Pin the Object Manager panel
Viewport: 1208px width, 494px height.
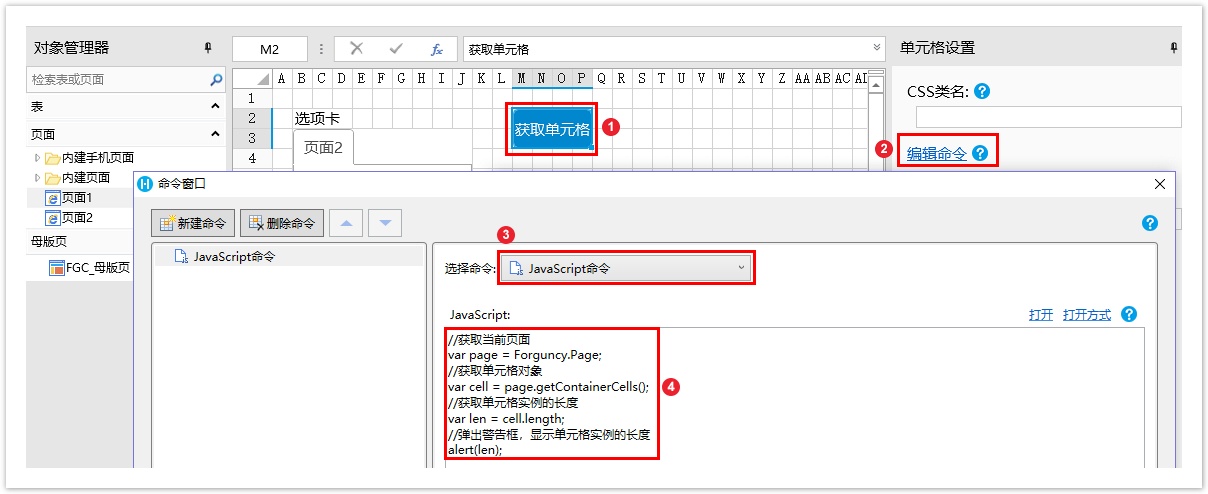tap(208, 48)
